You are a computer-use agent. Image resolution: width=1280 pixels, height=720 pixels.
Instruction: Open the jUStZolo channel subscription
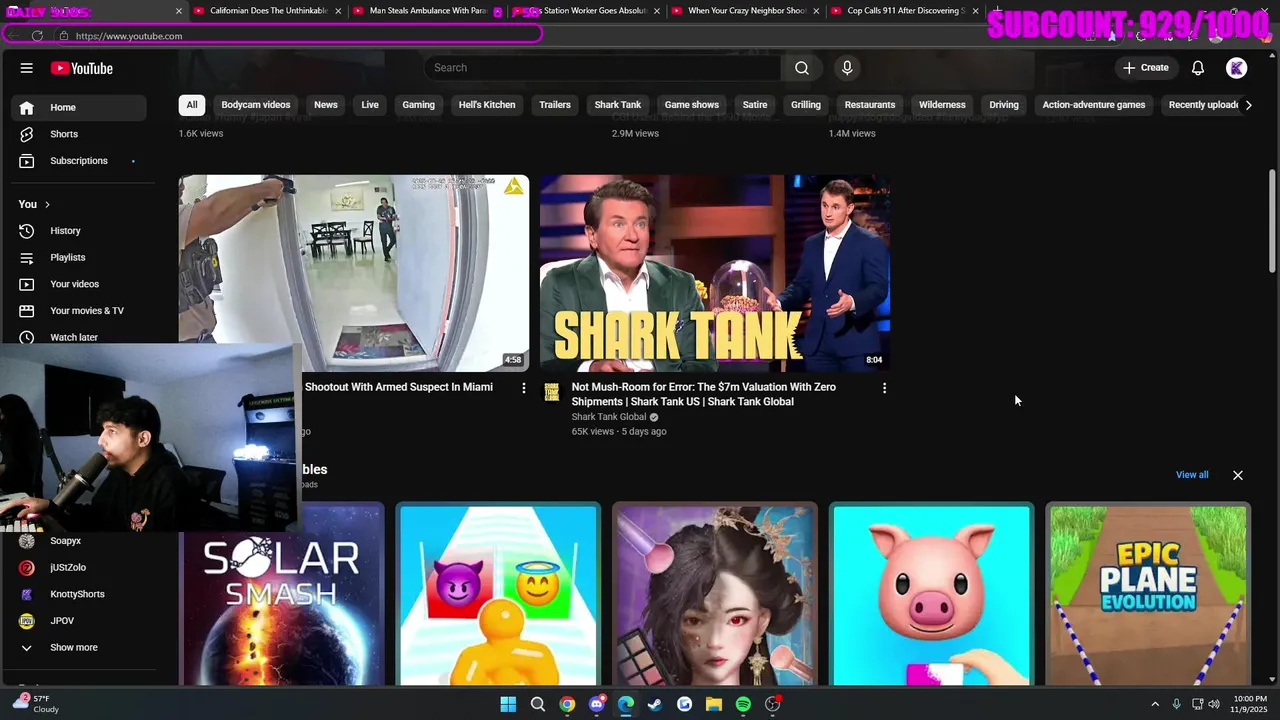80,567
